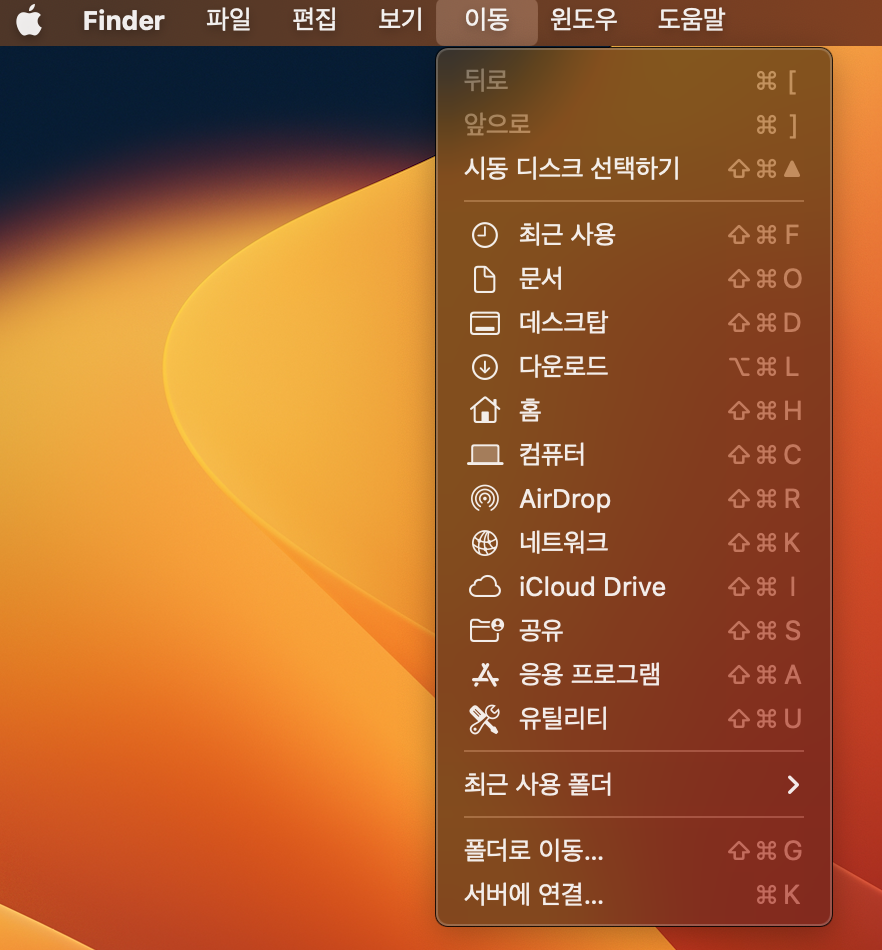This screenshot has width=882, height=950.
Task: Open the 윈도우 menu
Action: 582,21
